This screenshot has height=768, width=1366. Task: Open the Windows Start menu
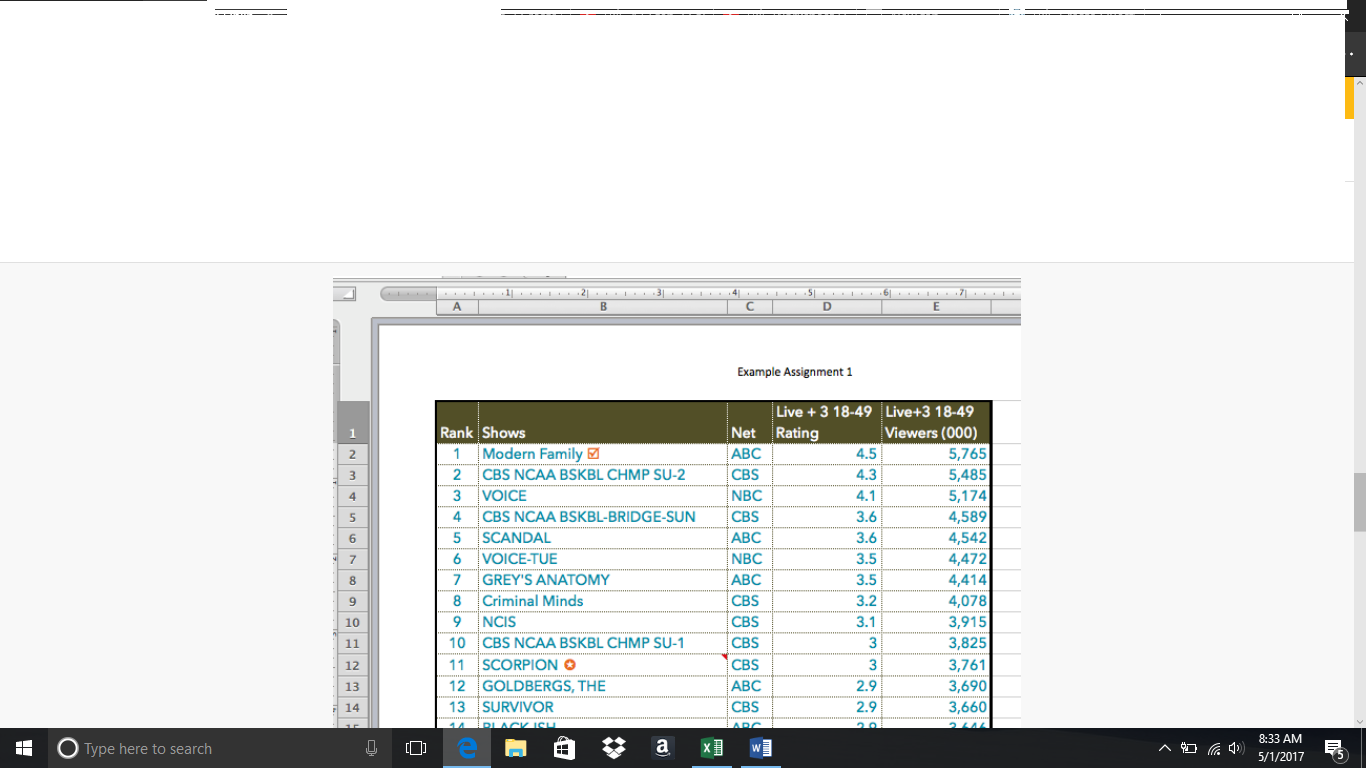pyautogui.click(x=24, y=748)
